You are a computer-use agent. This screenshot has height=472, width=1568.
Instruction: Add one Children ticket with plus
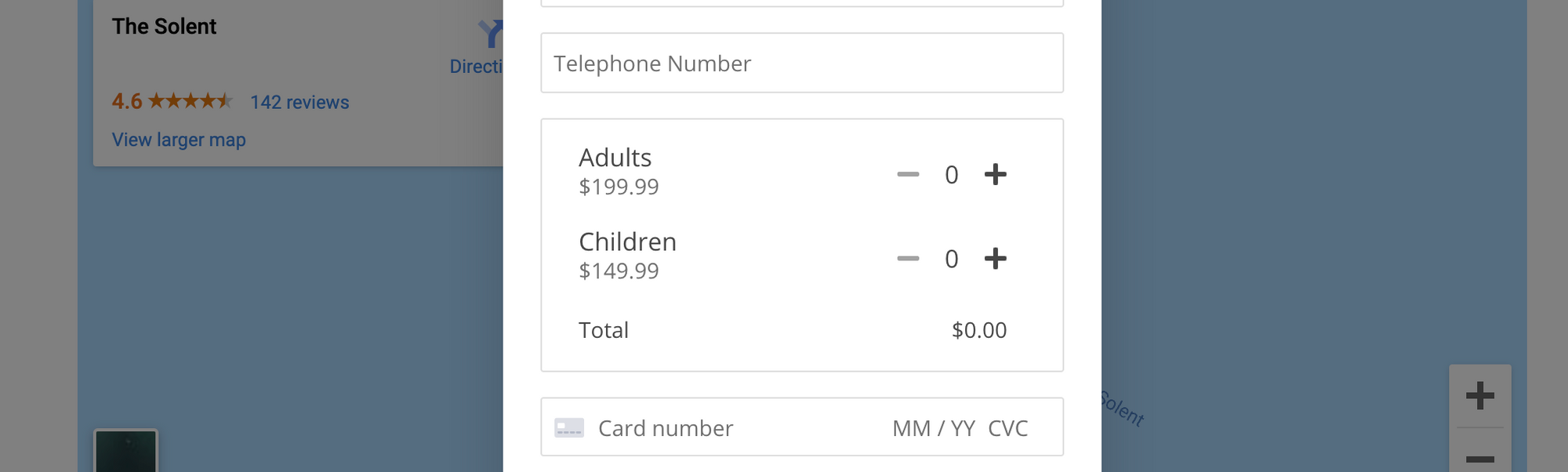[x=995, y=258]
